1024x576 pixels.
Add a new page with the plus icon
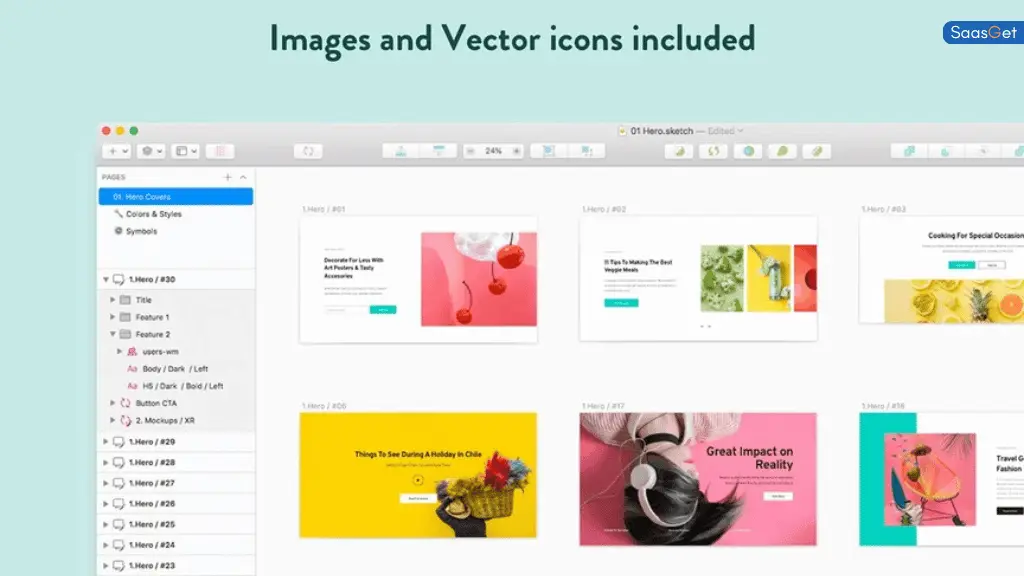coord(228,178)
